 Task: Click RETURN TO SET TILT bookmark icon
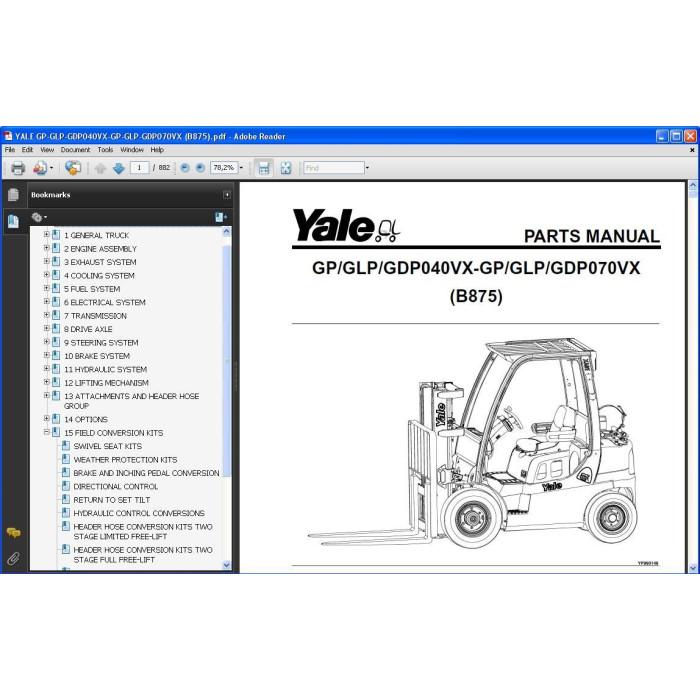click(x=66, y=499)
